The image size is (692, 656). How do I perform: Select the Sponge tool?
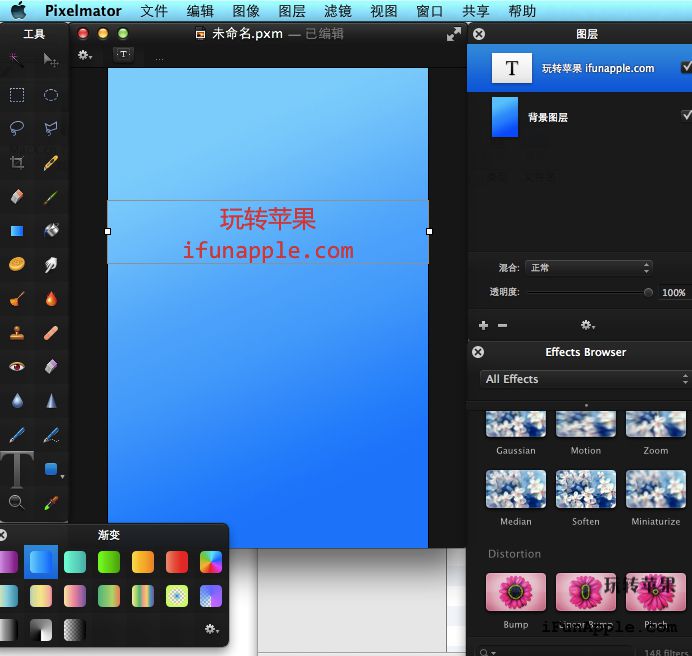17,264
